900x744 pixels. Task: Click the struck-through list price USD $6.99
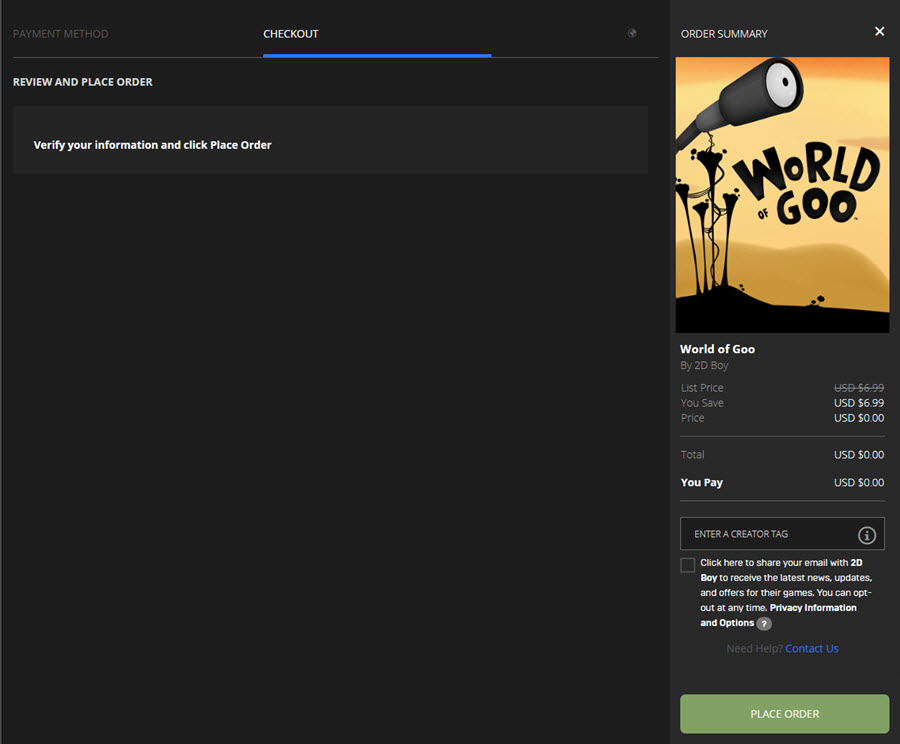[859, 388]
